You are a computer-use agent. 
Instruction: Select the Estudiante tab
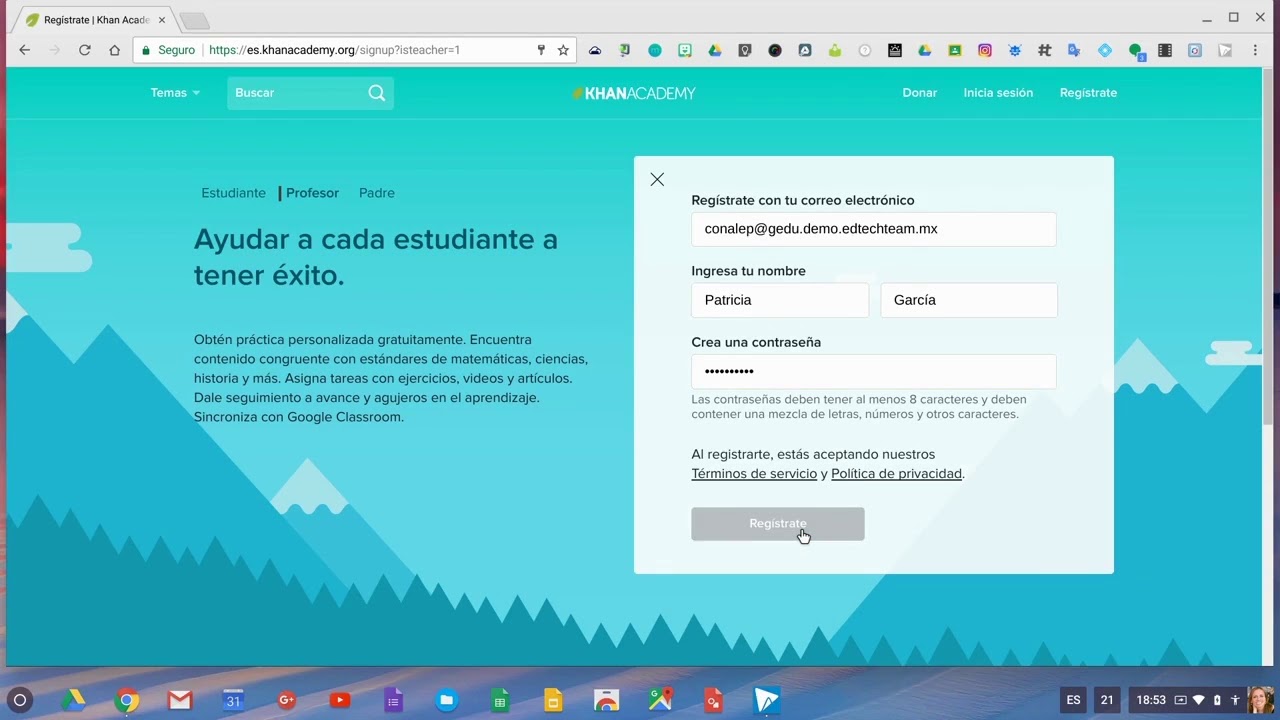point(233,193)
